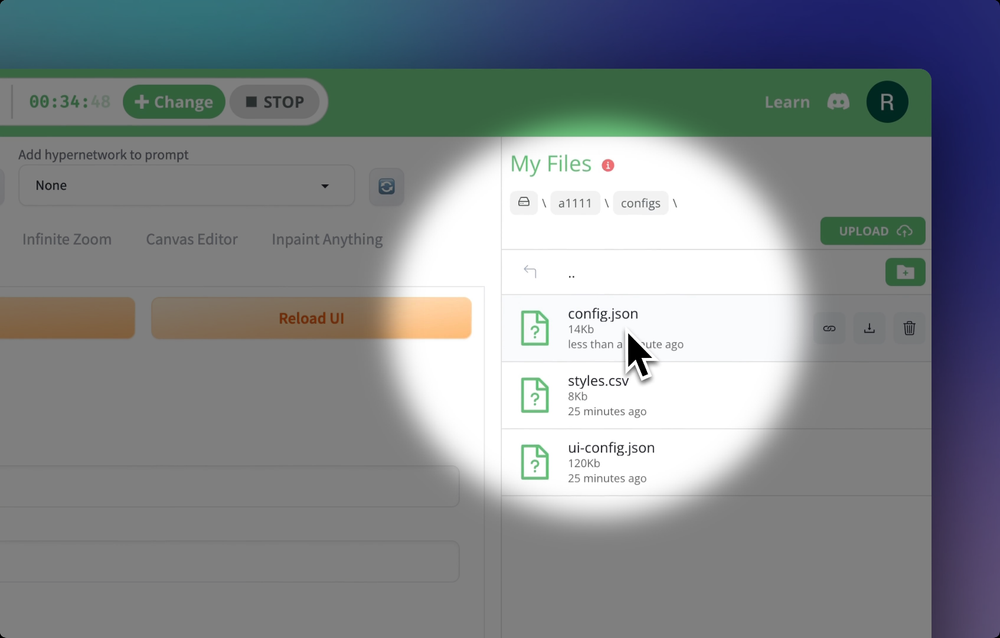Create a new folder with the folder-plus icon

(x=905, y=272)
